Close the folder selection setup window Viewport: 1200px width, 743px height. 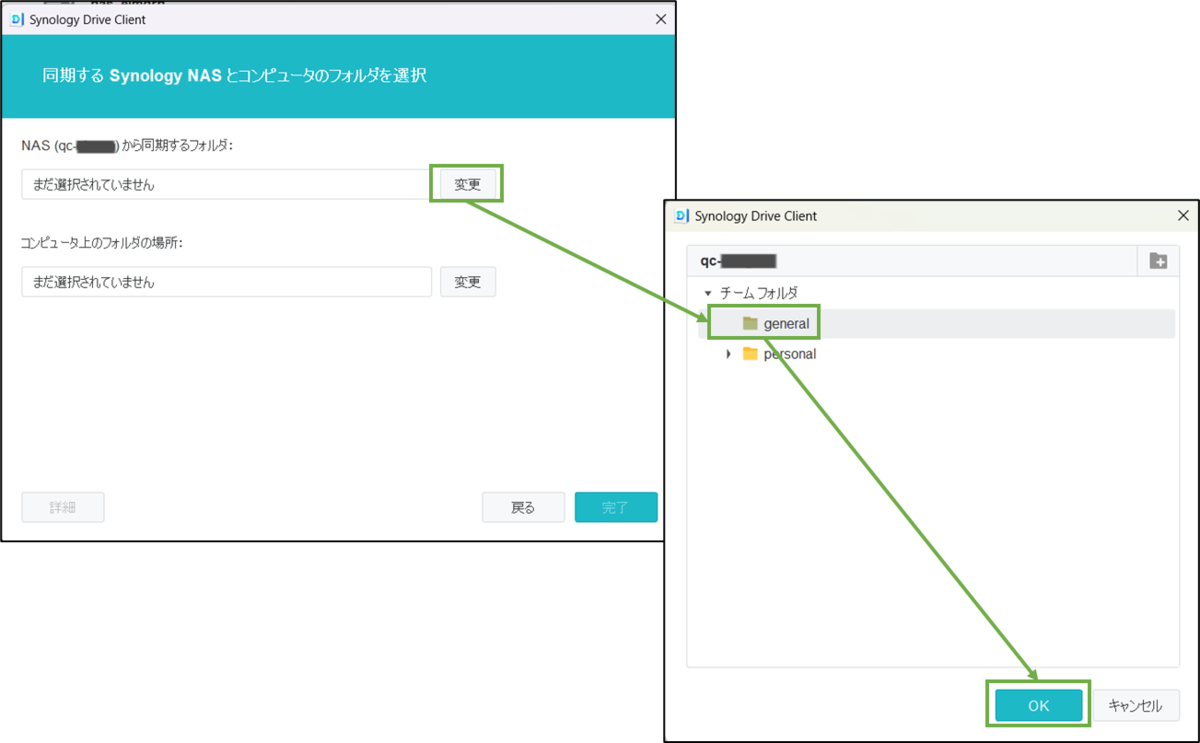click(x=660, y=19)
